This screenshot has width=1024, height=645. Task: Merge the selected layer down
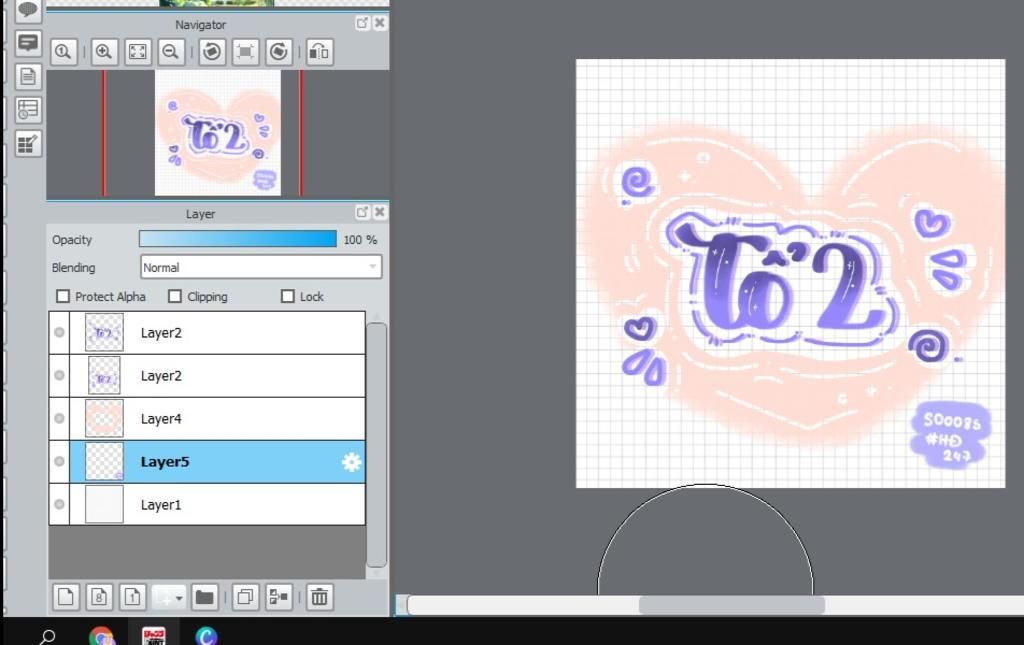(279, 597)
